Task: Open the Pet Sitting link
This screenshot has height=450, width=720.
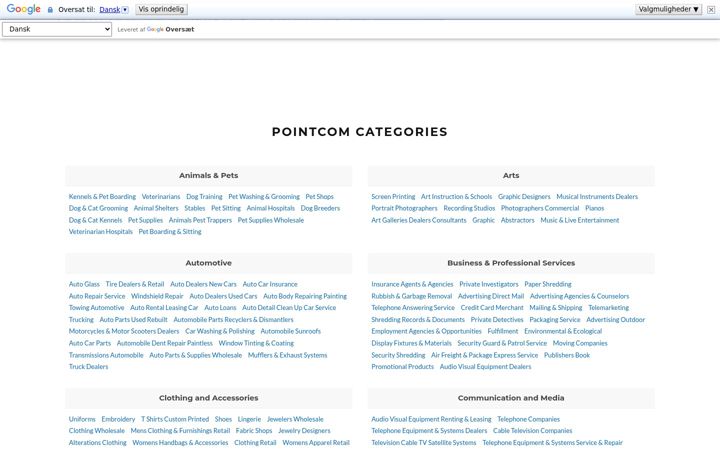Action: point(226,208)
